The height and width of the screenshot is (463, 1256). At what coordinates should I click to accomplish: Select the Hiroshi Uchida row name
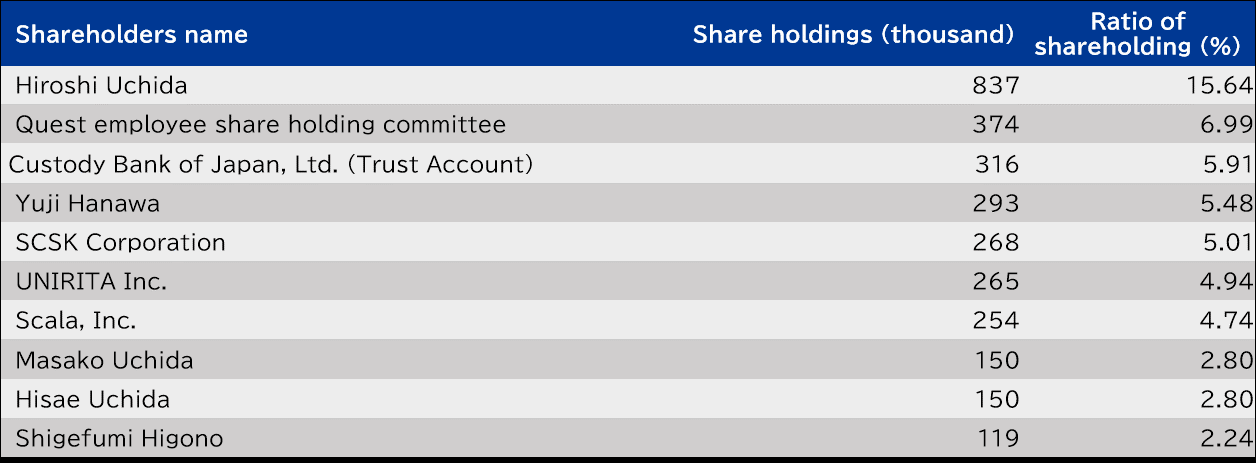(x=102, y=86)
